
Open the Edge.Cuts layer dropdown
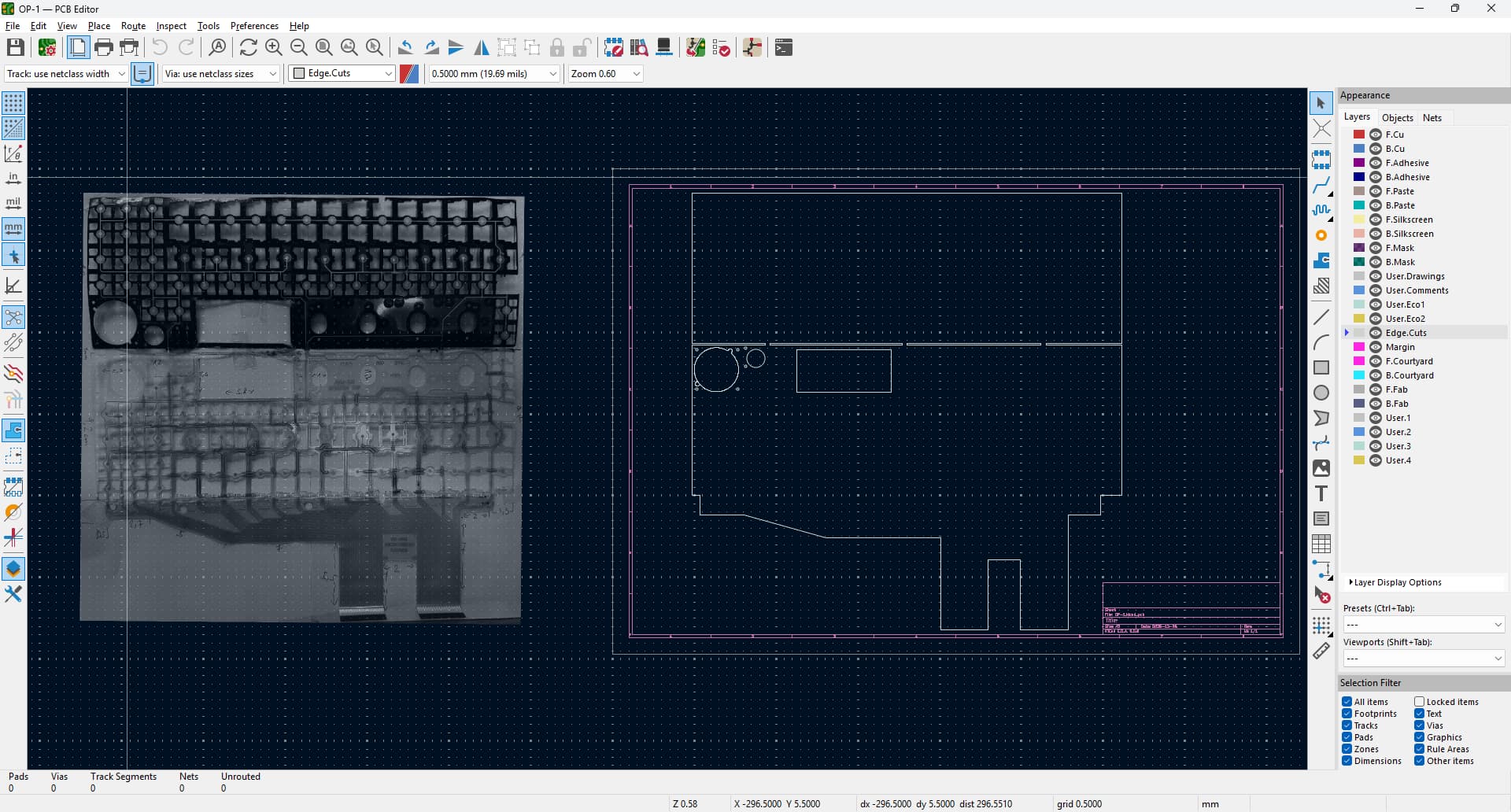pyautogui.click(x=342, y=74)
